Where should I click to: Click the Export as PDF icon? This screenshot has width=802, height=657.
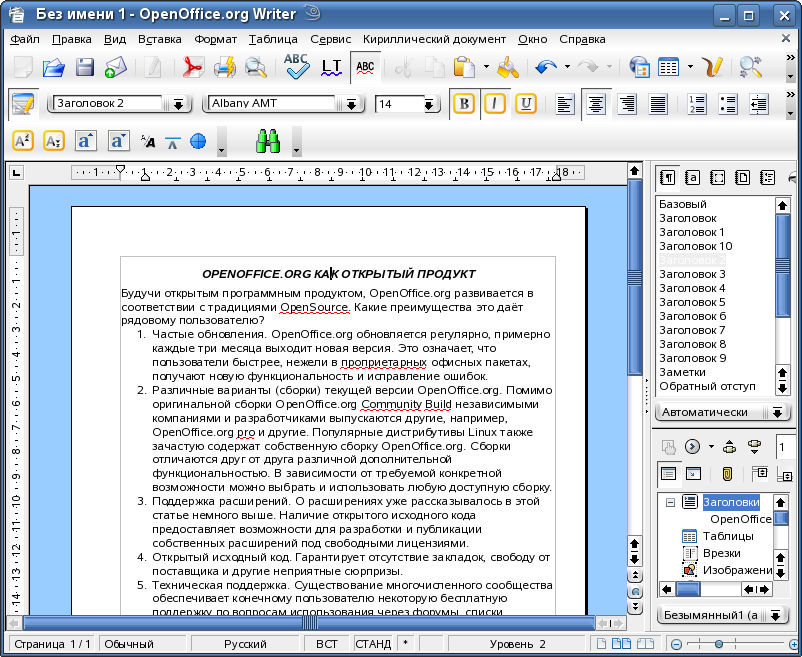[192, 68]
